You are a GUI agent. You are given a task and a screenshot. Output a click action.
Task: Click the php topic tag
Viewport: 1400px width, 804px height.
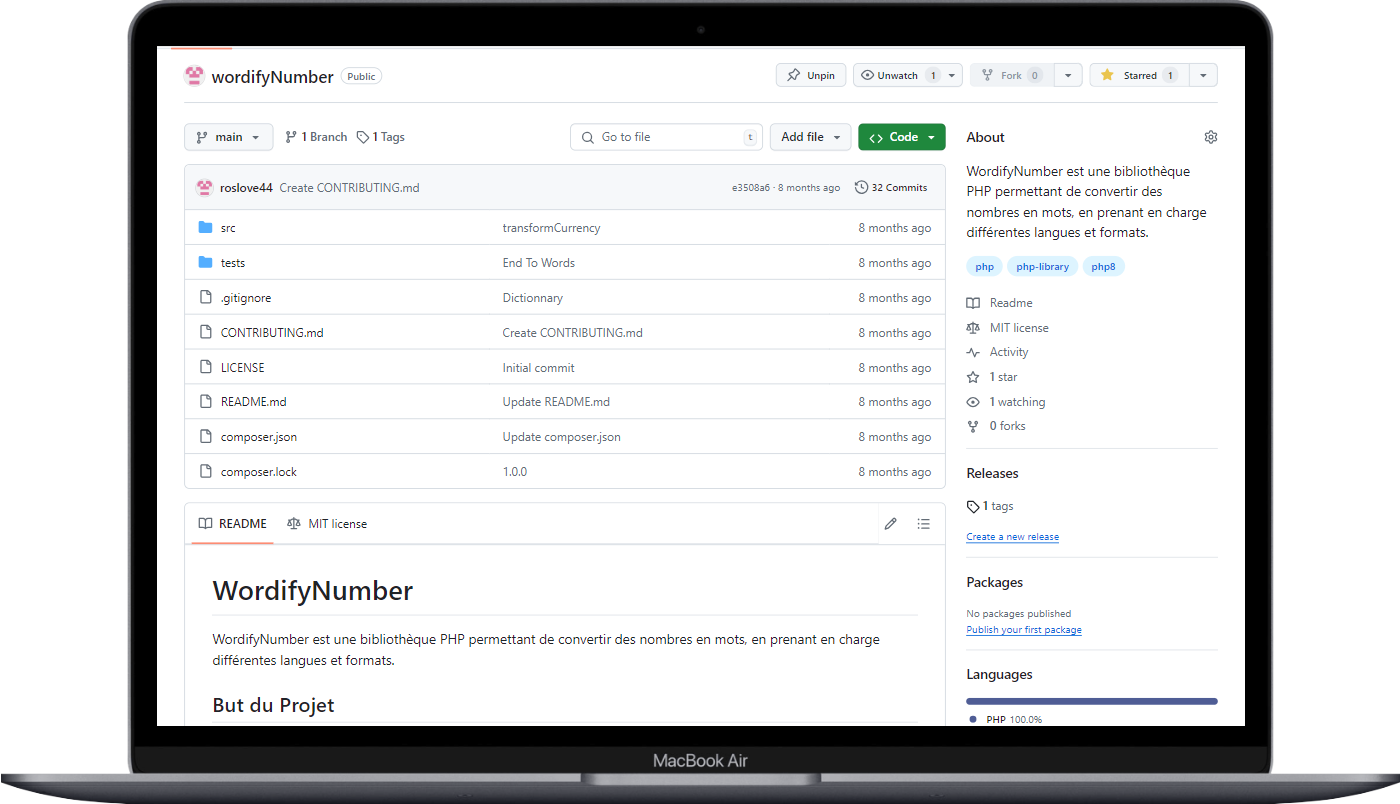tap(985, 267)
